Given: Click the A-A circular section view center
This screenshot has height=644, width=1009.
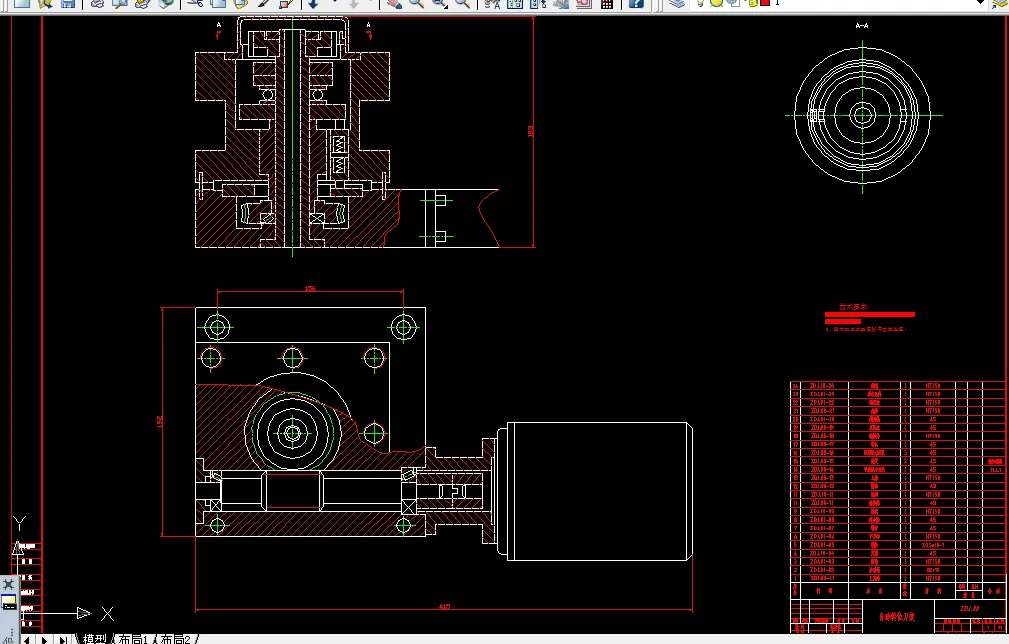Looking at the screenshot, I should [x=862, y=115].
